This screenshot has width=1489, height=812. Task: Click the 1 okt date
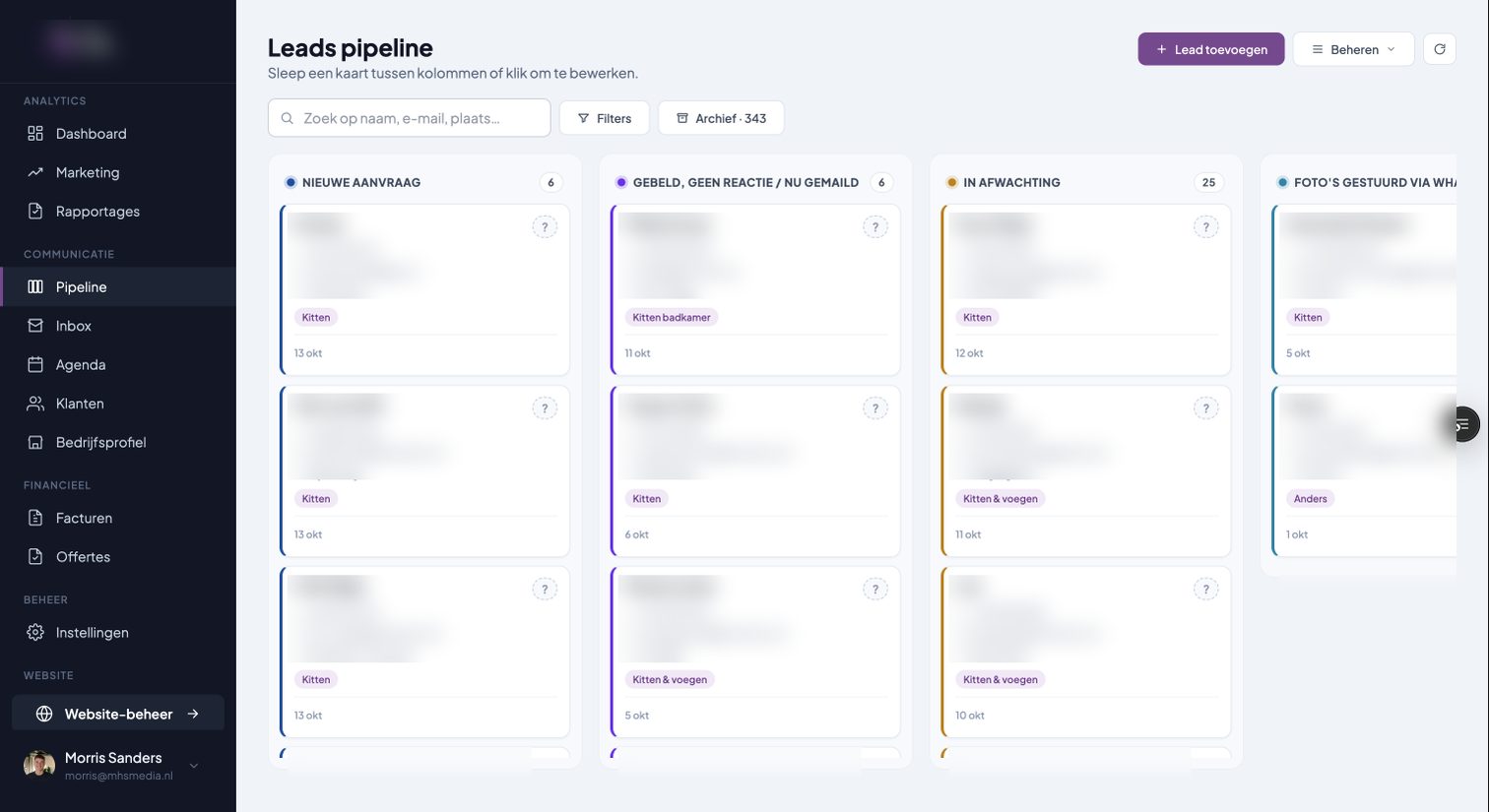coord(1297,534)
